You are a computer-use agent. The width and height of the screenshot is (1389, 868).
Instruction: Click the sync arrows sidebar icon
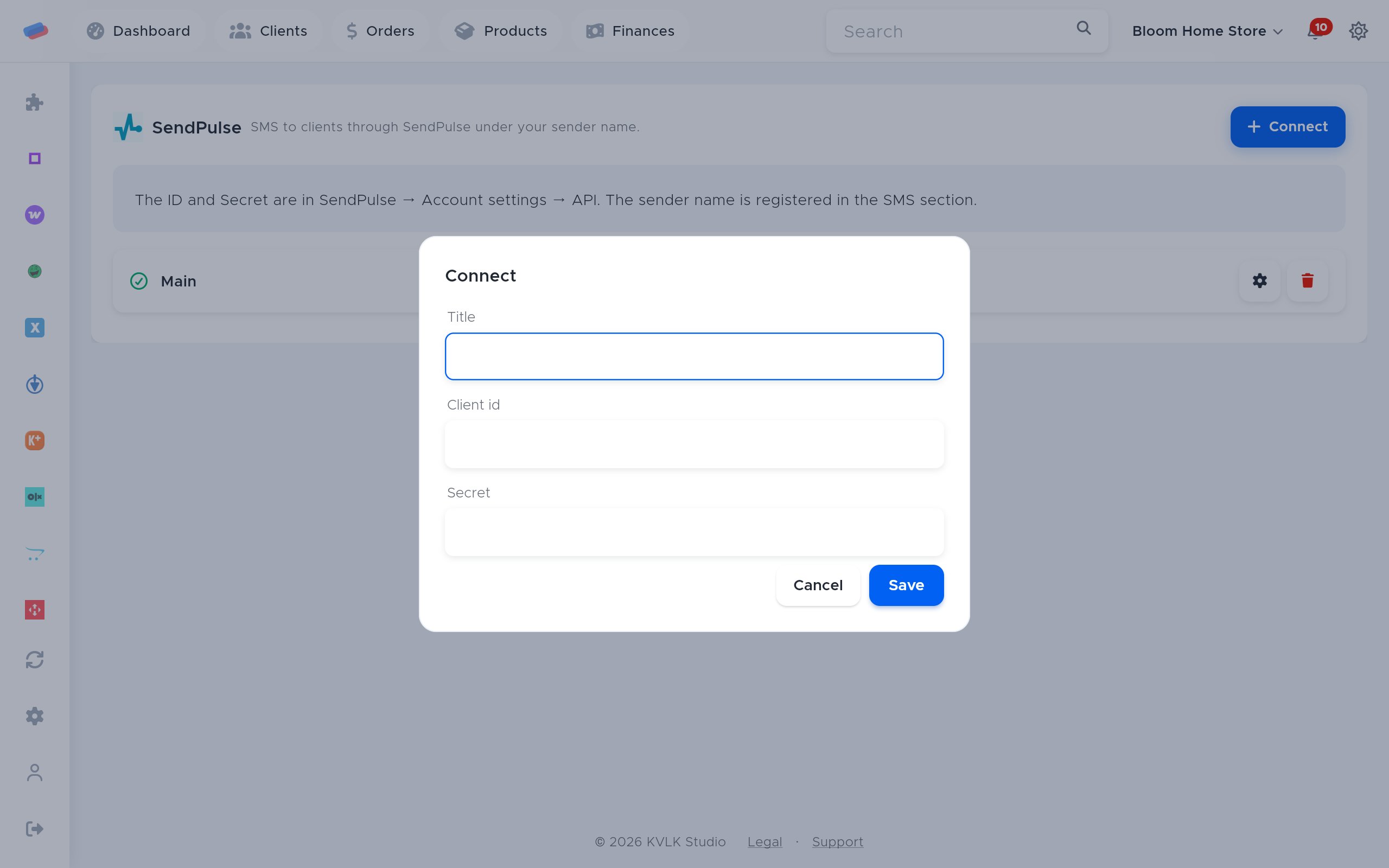(34, 660)
